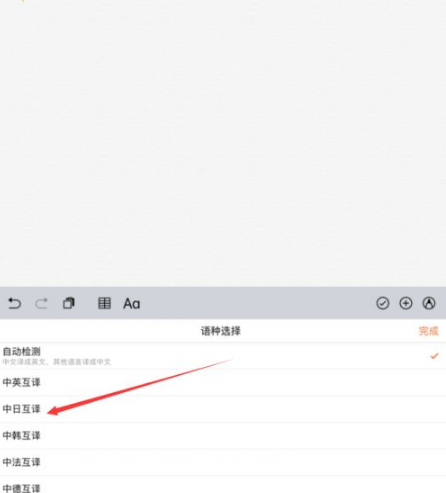Screen dimensions: 446x493
Task: Tap the copy pages icon
Action: (69, 303)
